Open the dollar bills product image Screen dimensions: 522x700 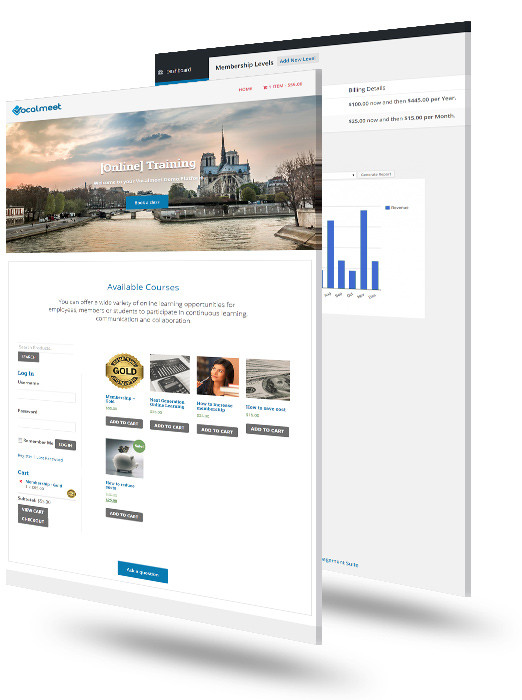click(267, 379)
